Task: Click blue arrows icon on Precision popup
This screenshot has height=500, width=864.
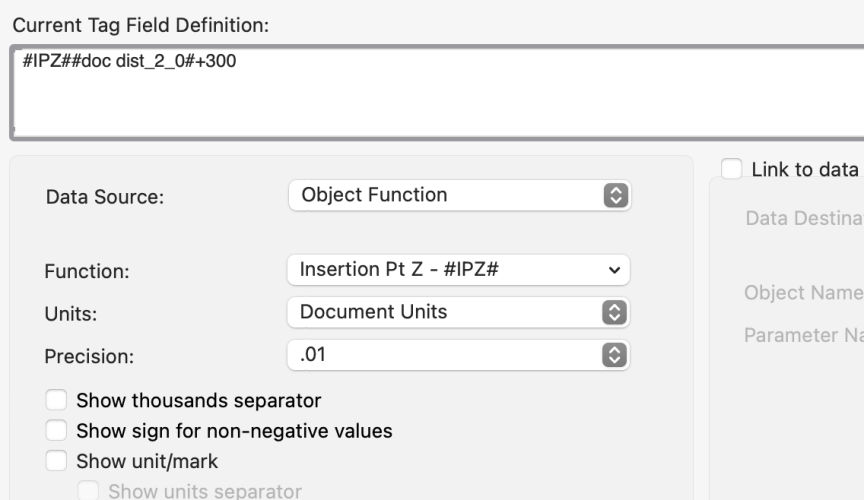Action: tap(616, 354)
